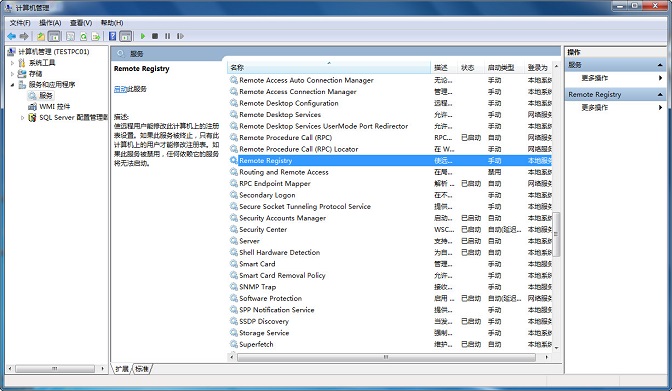
Task: Click the Refresh toolbar icon
Action: click(83, 36)
